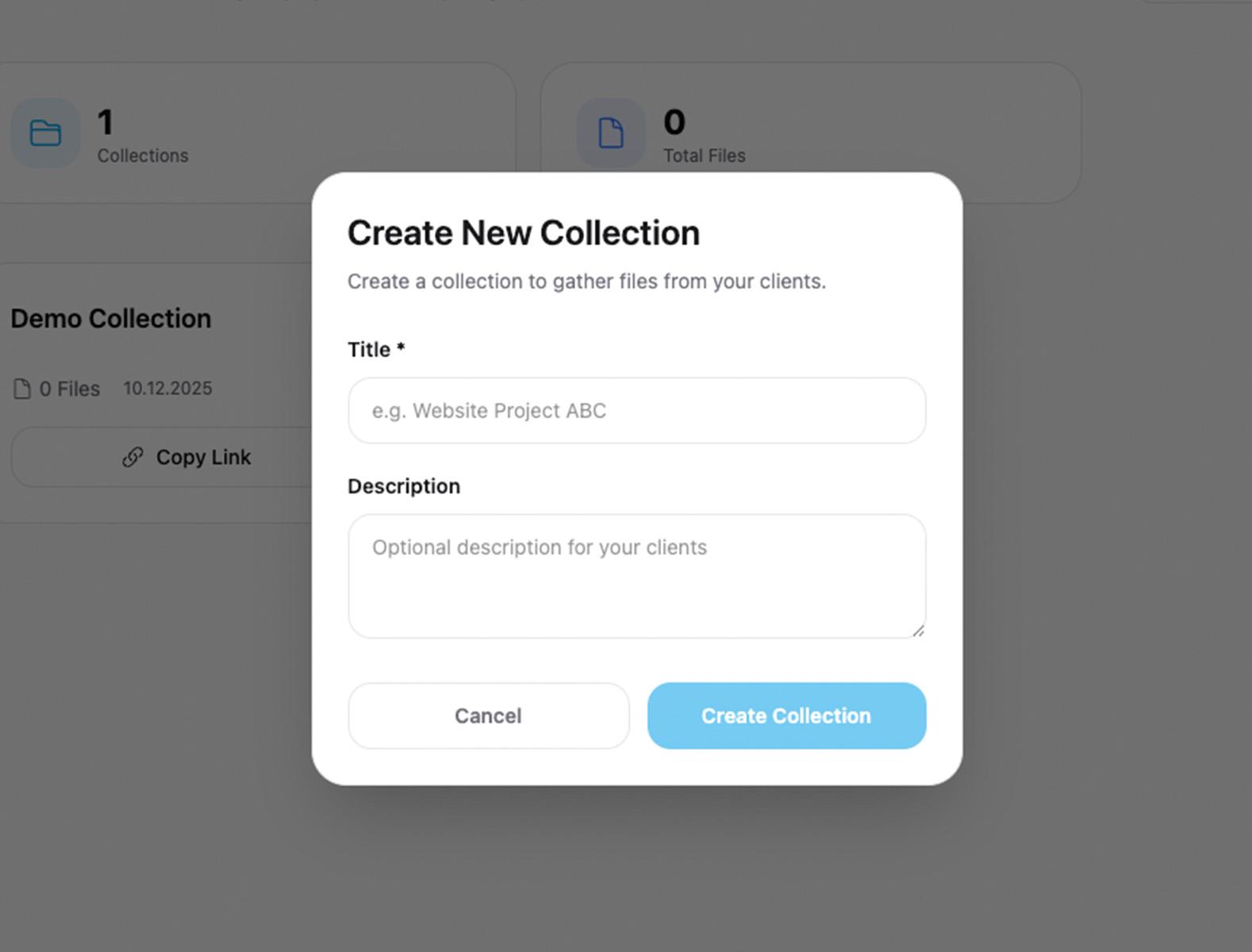Open the Demo Collection entry
Image resolution: width=1252 pixels, height=952 pixels.
(110, 318)
